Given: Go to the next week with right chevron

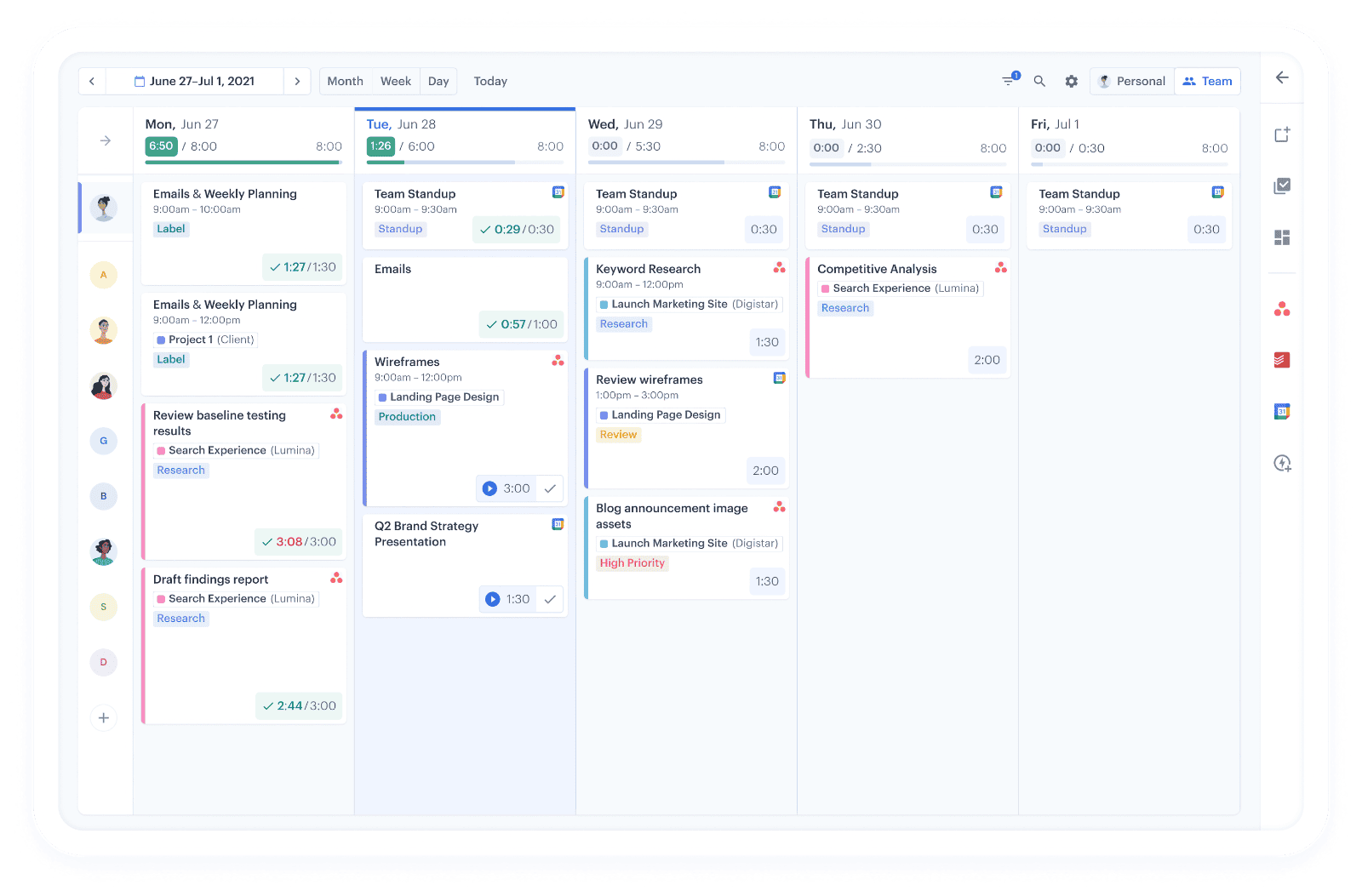Looking at the screenshot, I should pyautogui.click(x=297, y=81).
